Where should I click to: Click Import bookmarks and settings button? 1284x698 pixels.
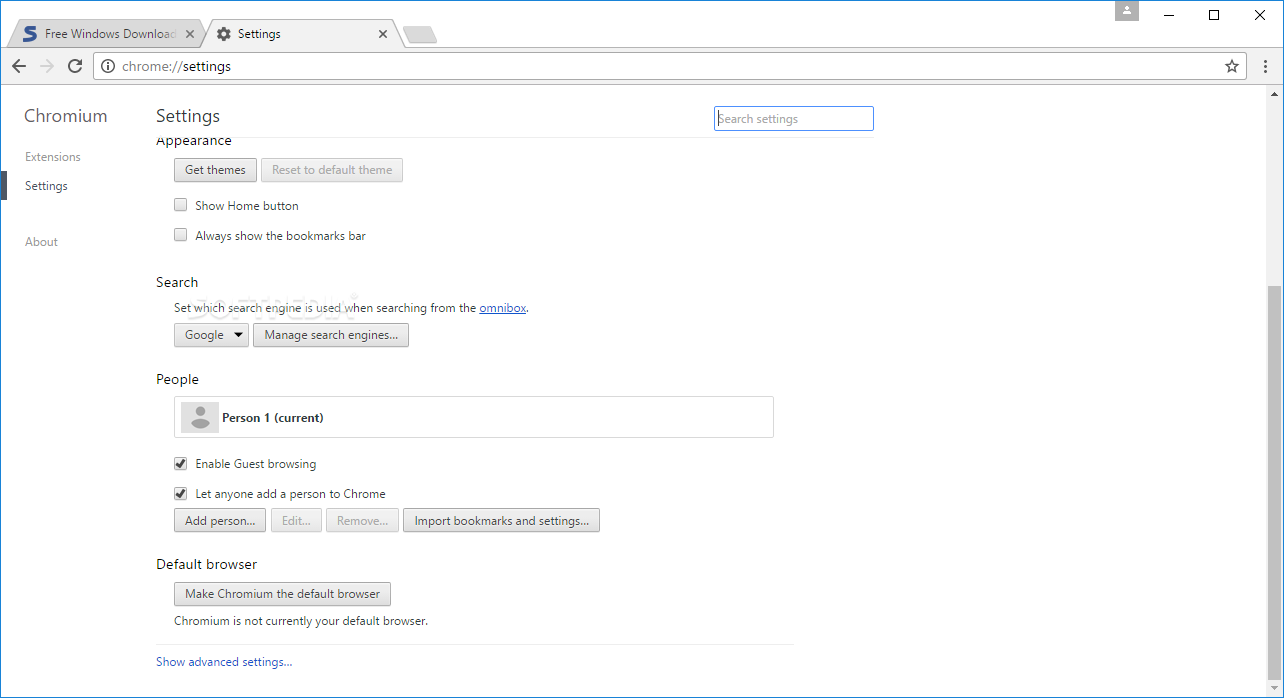(501, 521)
